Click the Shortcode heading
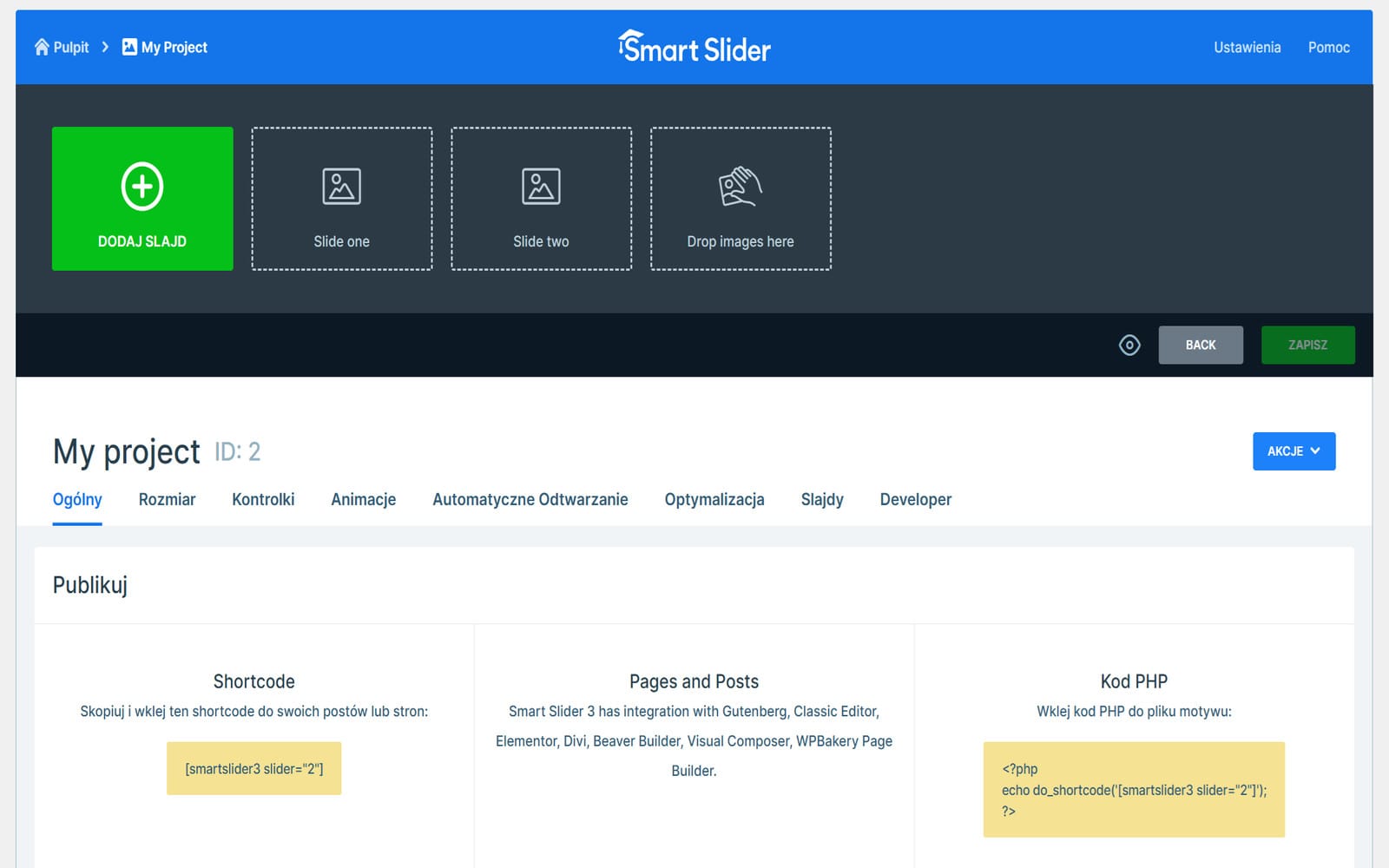The width and height of the screenshot is (1389, 868). pos(254,681)
